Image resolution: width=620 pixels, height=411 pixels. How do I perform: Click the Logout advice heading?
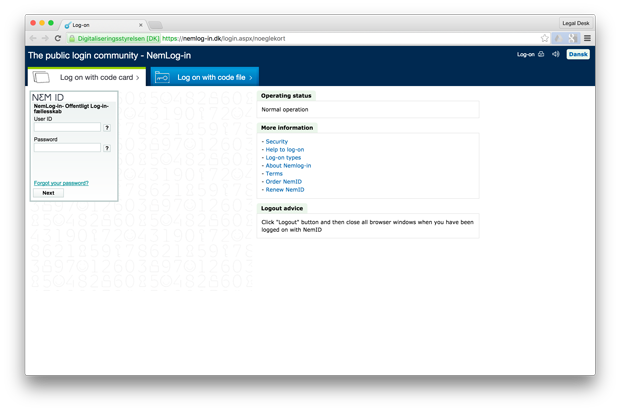coord(282,208)
